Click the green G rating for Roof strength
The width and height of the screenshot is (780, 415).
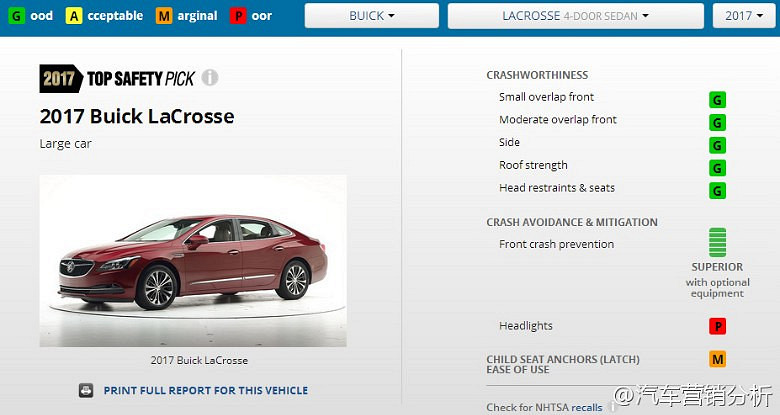click(717, 168)
